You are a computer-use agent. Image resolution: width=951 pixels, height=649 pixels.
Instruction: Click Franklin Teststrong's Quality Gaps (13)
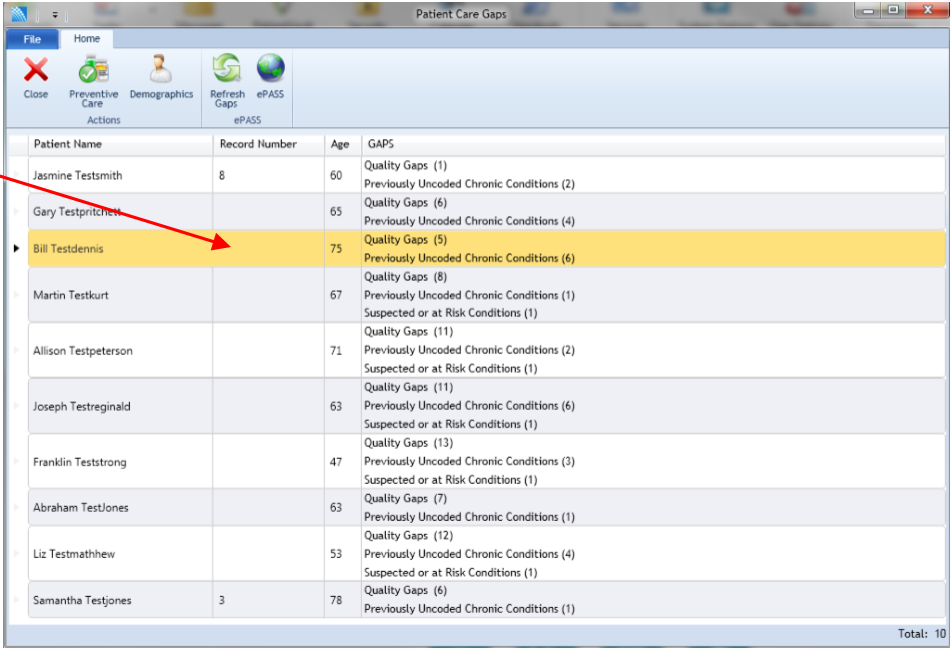[408, 443]
